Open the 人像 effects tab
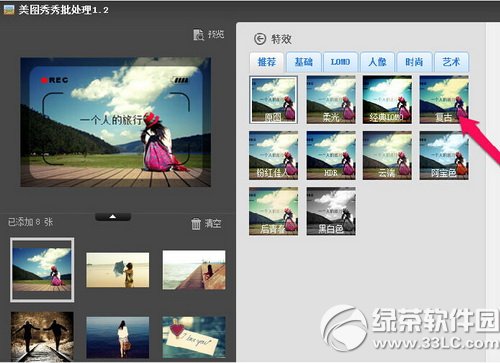Viewport: 500px width, 363px height. 377,62
